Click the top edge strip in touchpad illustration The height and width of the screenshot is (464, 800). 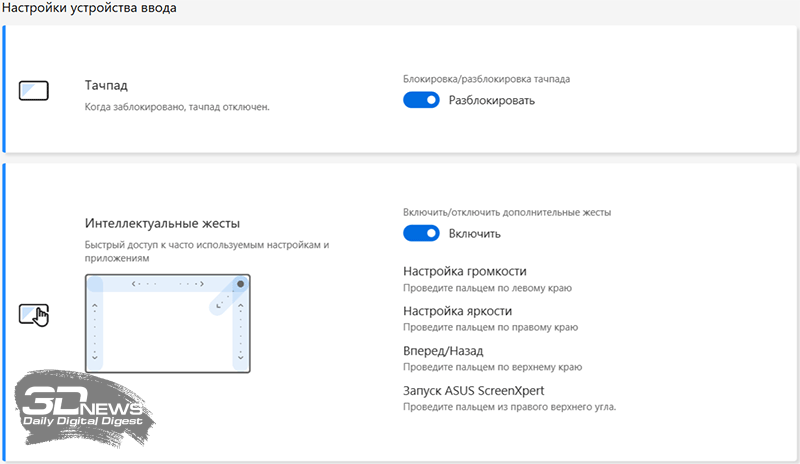pyautogui.click(x=167, y=284)
